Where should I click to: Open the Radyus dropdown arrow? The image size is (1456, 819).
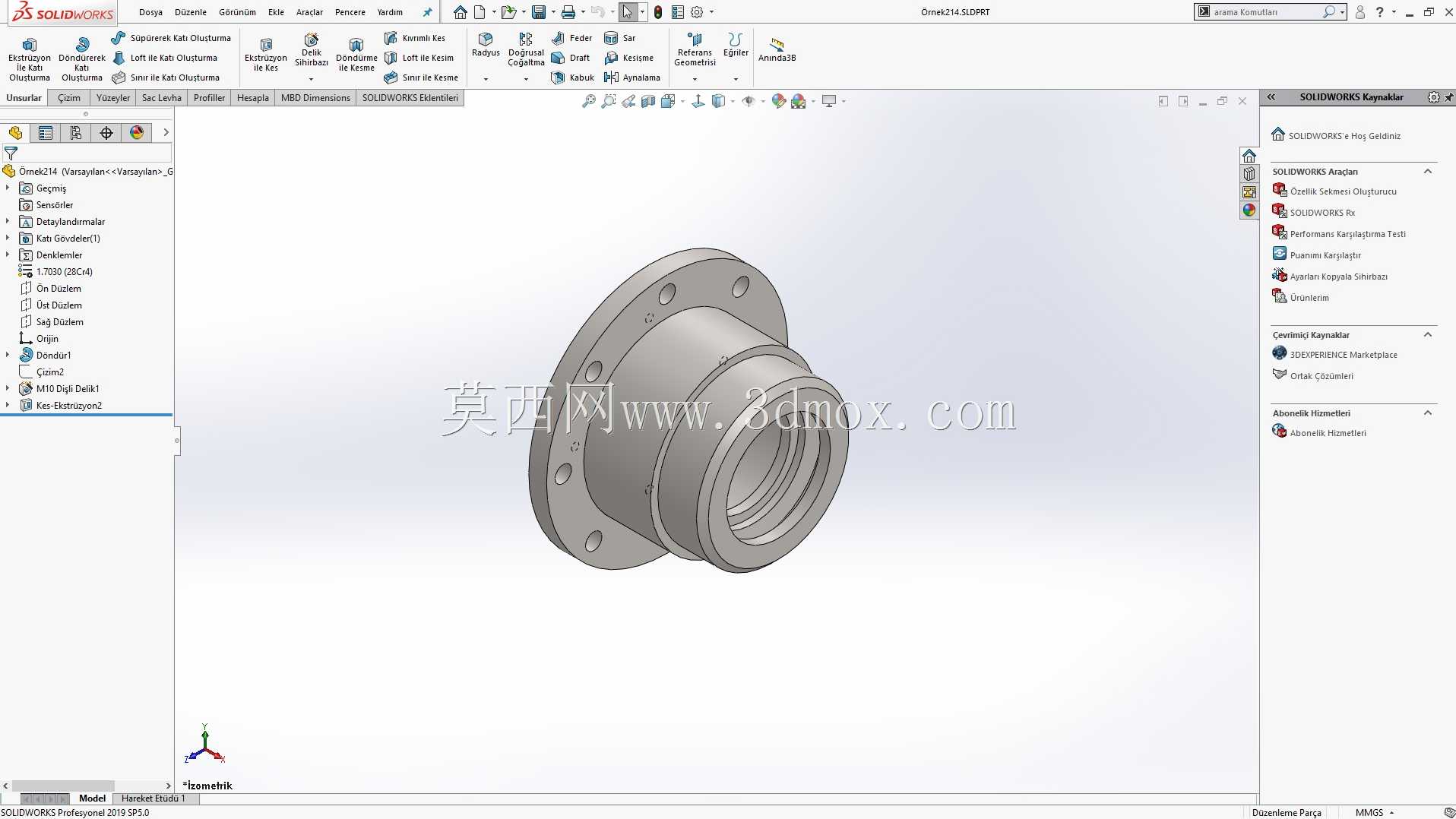click(x=486, y=79)
